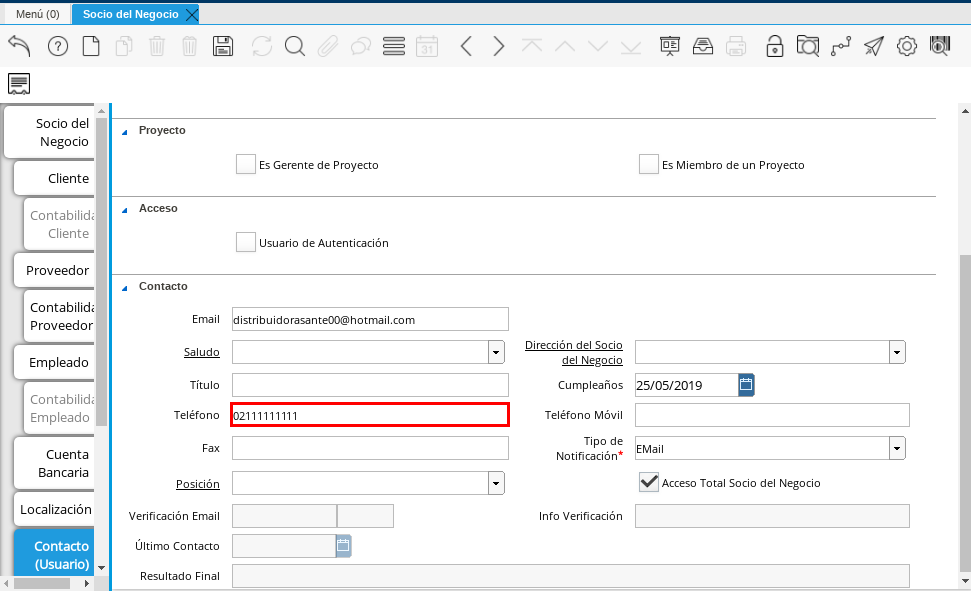This screenshot has height=594, width=971.
Task: Uncheck Acceso Total Socio del Negocio
Action: coord(649,483)
